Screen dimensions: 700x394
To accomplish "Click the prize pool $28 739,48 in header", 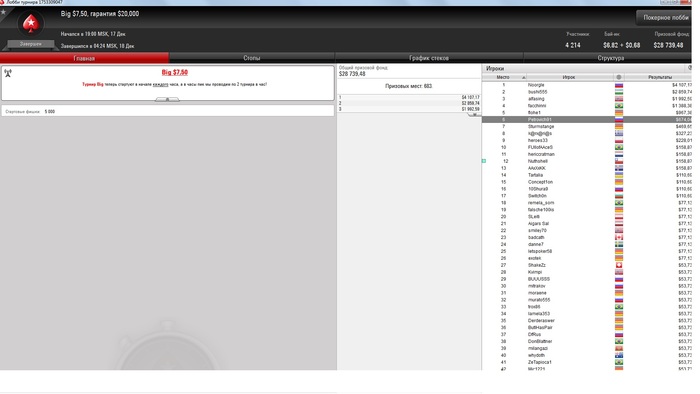I will coord(668,45).
